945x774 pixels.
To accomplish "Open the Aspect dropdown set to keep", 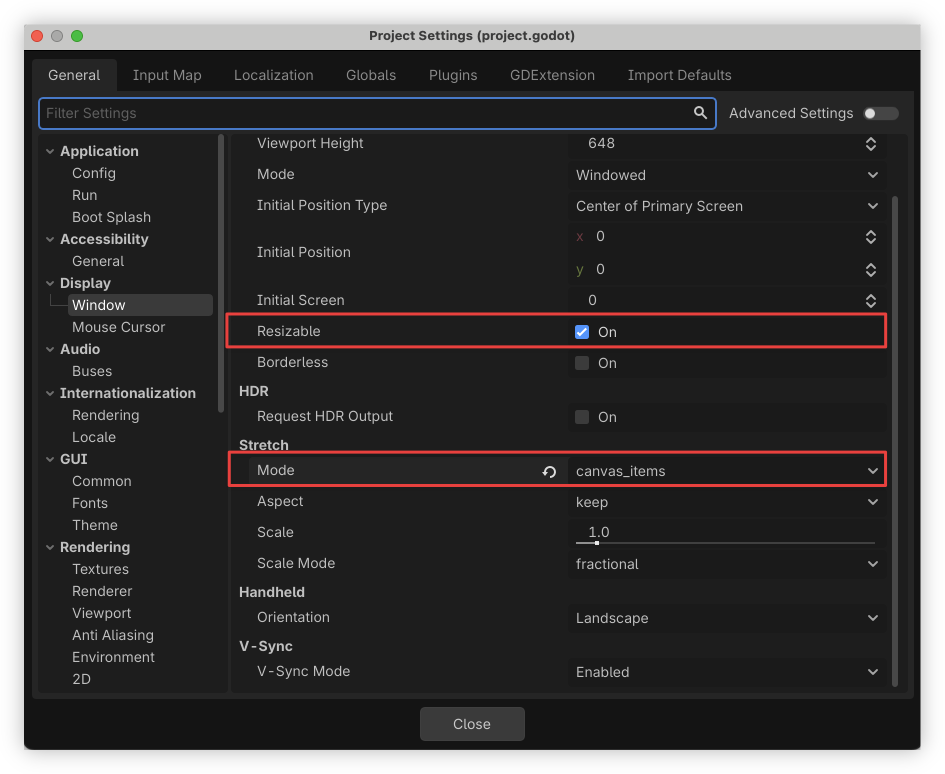I will pyautogui.click(x=726, y=502).
